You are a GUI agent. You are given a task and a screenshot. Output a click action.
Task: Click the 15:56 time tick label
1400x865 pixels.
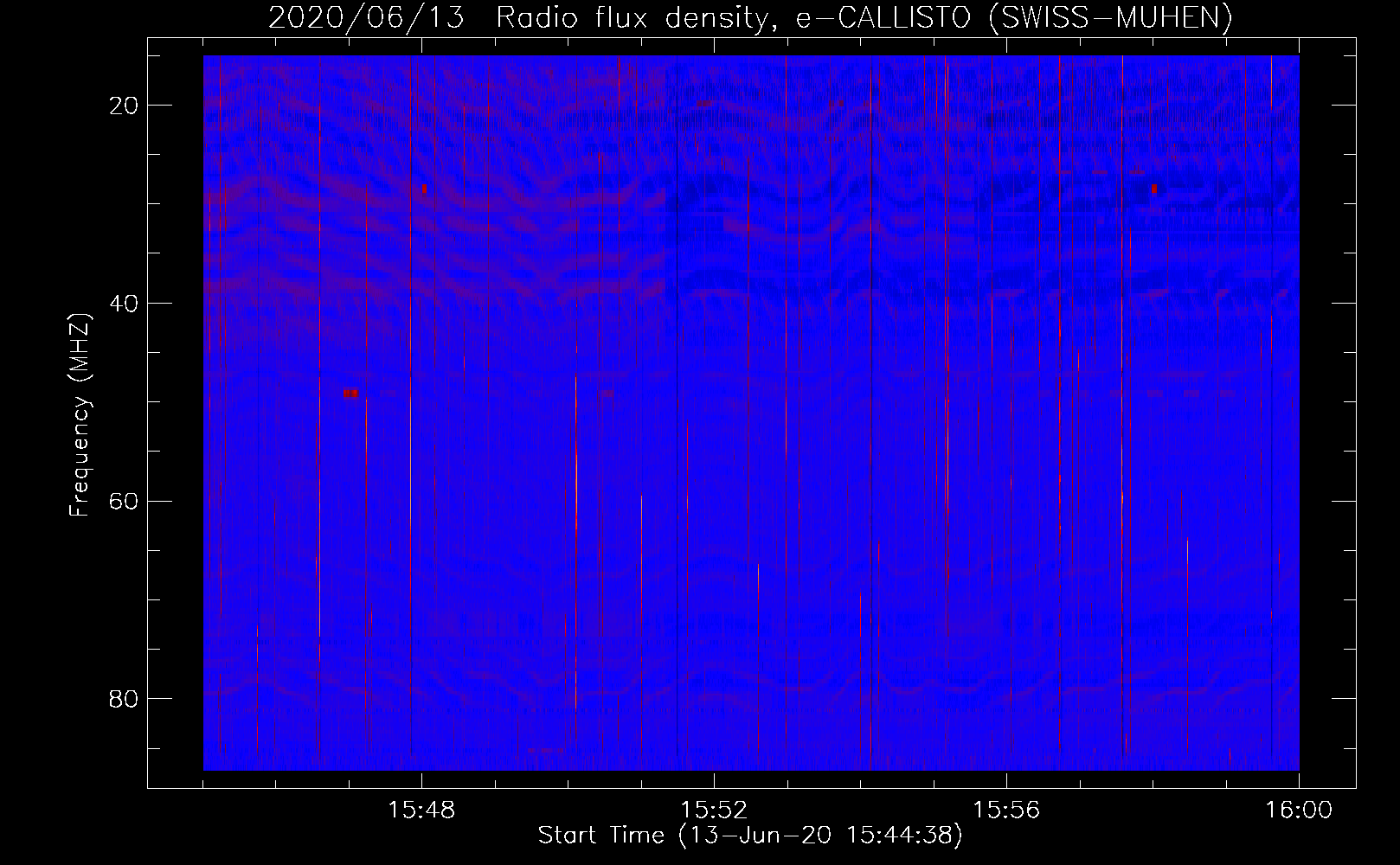point(1006,811)
